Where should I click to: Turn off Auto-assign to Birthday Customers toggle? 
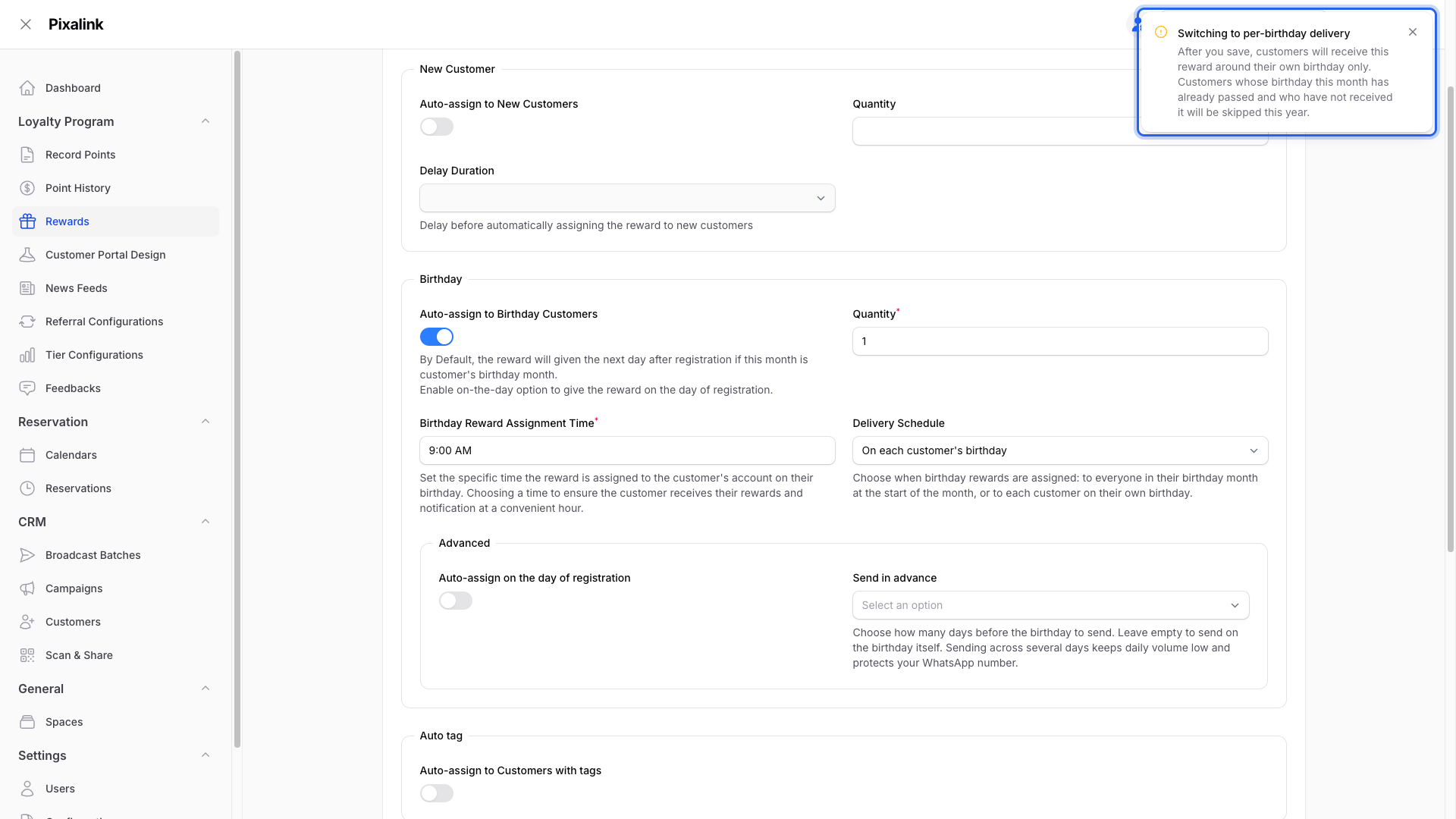click(x=437, y=337)
